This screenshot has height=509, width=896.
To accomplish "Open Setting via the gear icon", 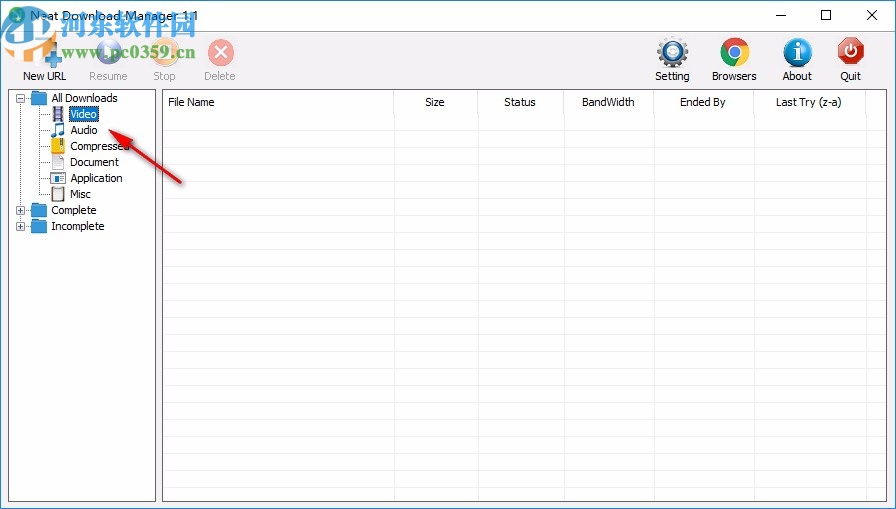I will [672, 53].
